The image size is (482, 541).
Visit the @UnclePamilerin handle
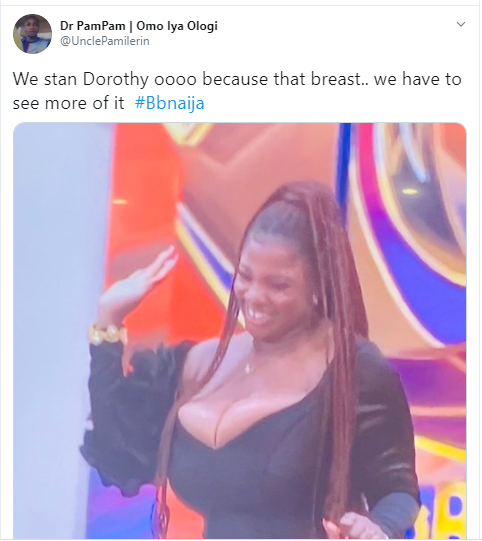[105, 41]
